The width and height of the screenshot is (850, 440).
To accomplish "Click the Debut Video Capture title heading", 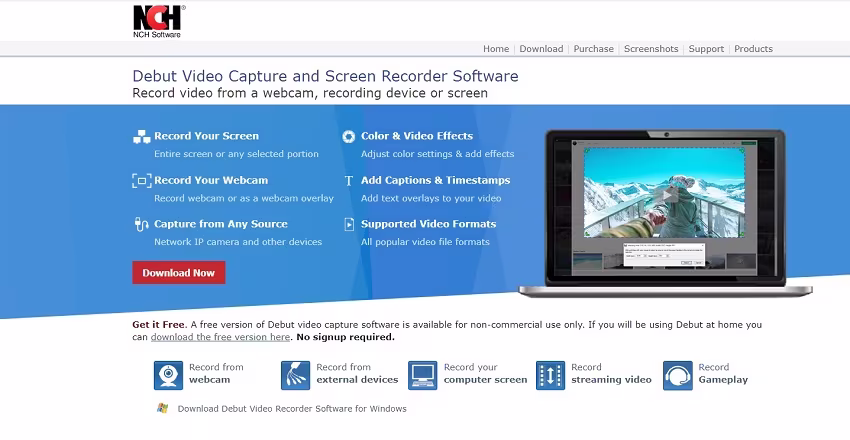I will [x=325, y=76].
